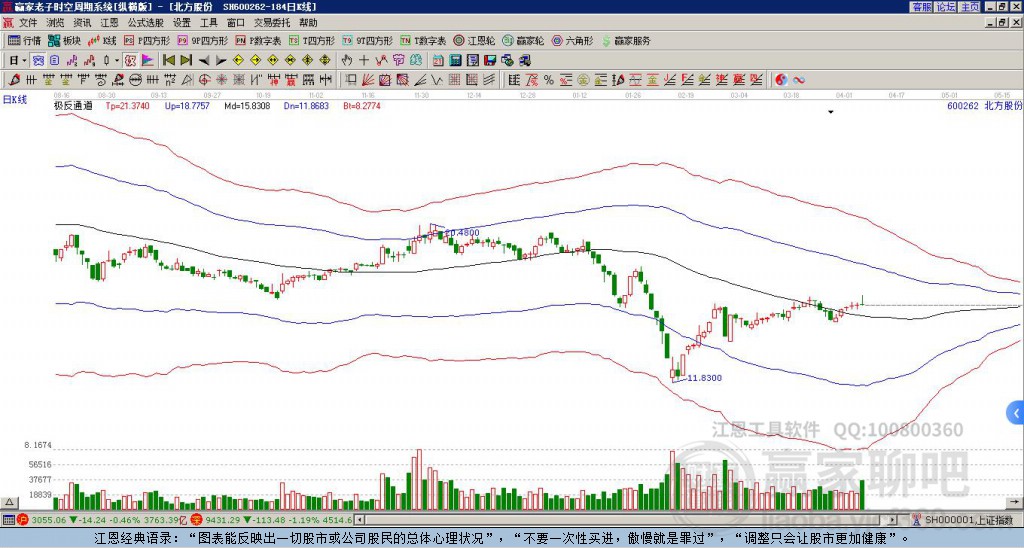This screenshot has height=548, width=1024.
Task: Launch the 赢家轮 wheel tool
Action: [x=523, y=40]
